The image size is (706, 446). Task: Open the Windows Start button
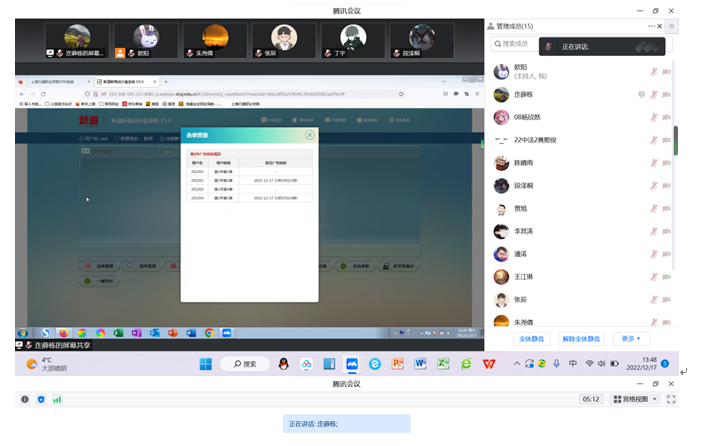205,364
